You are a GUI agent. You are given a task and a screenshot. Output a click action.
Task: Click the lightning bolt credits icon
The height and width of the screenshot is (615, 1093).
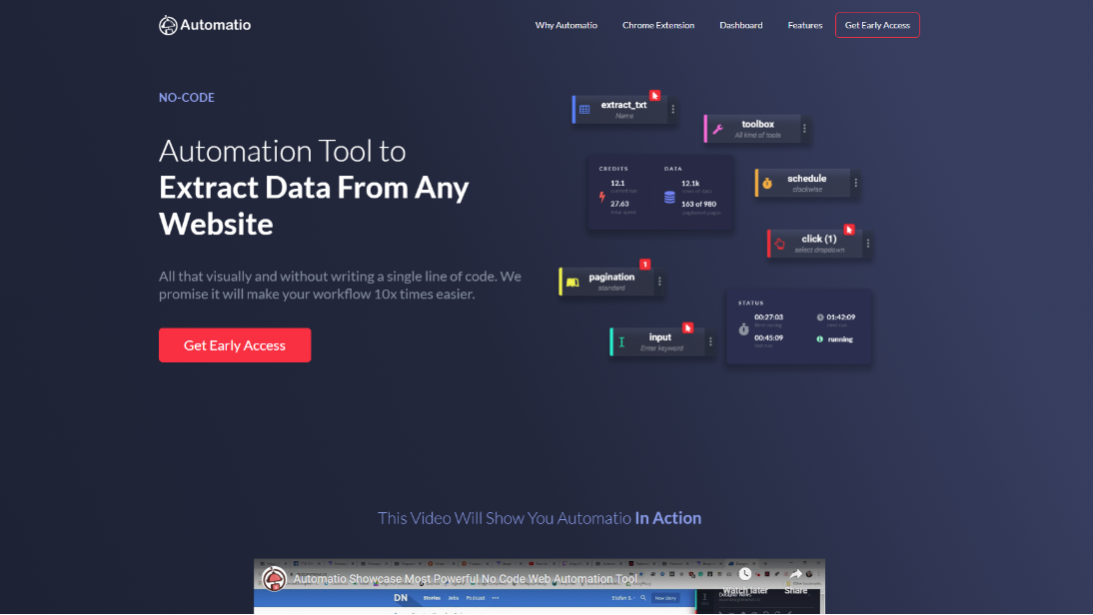coord(602,197)
